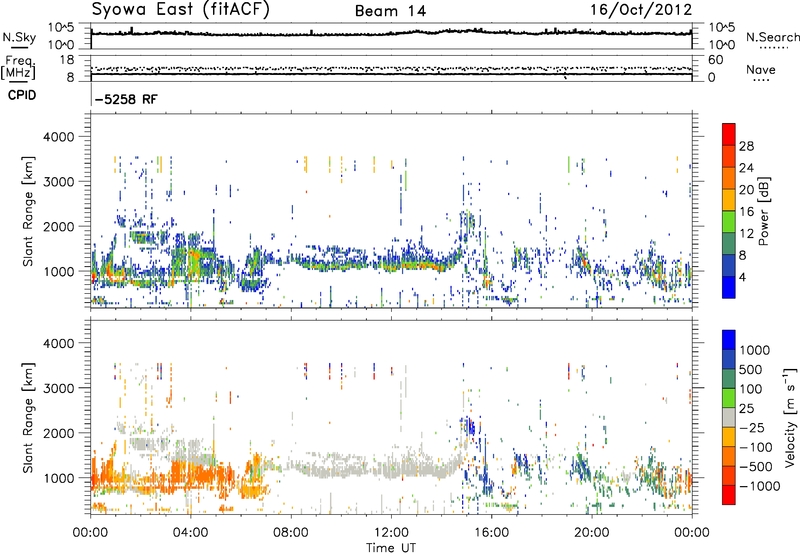Select the 'Beam 14' heading
Viewport: 800px width, 554px height.
point(390,11)
